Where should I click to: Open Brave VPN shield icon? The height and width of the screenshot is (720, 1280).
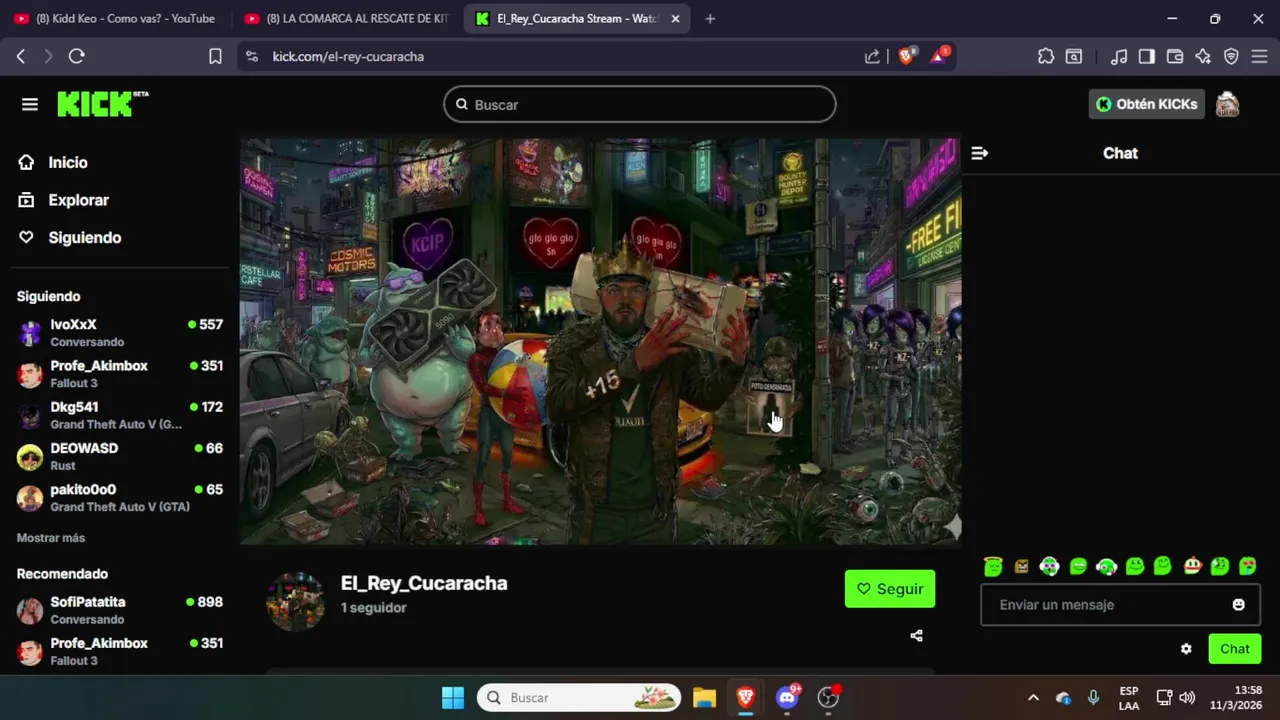[1231, 57]
